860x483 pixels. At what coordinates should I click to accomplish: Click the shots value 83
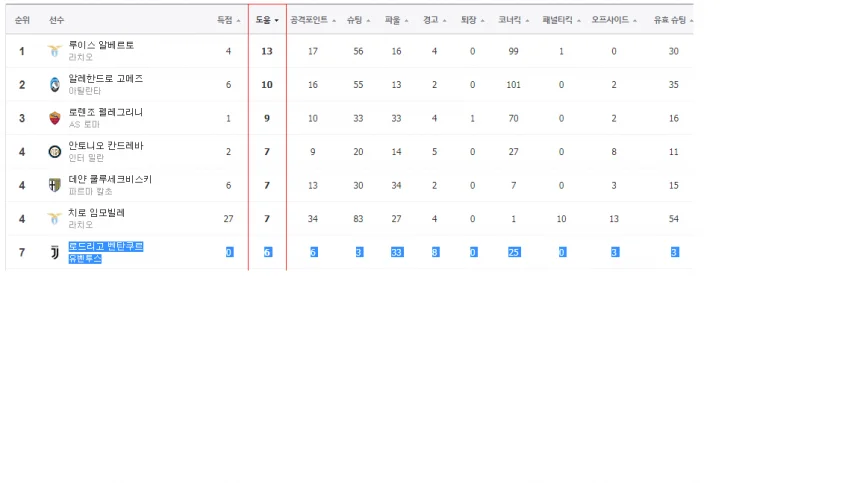click(x=358, y=218)
